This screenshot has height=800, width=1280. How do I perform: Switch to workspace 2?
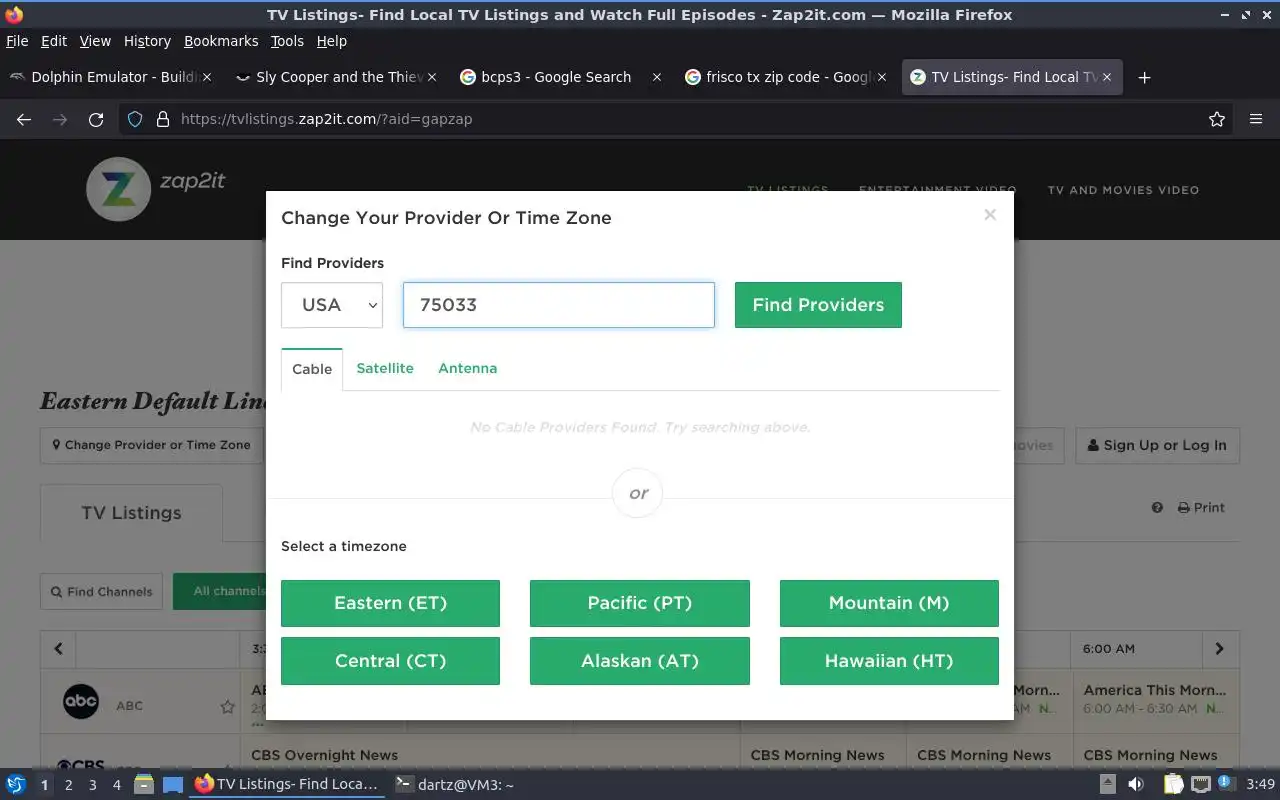point(68,785)
